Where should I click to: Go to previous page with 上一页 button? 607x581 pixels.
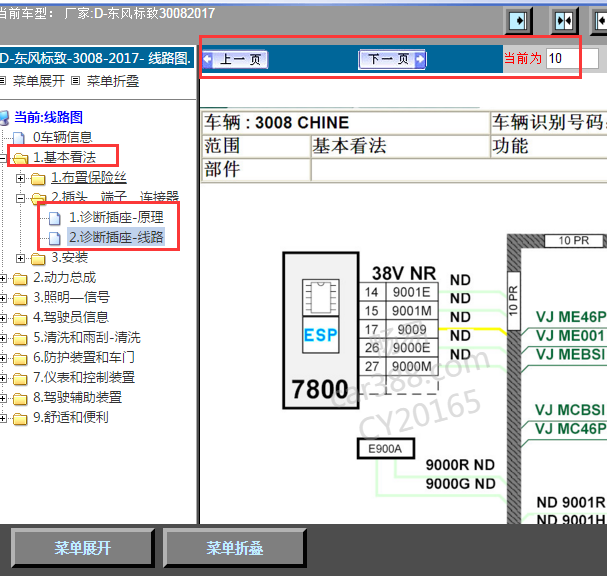tap(235, 59)
